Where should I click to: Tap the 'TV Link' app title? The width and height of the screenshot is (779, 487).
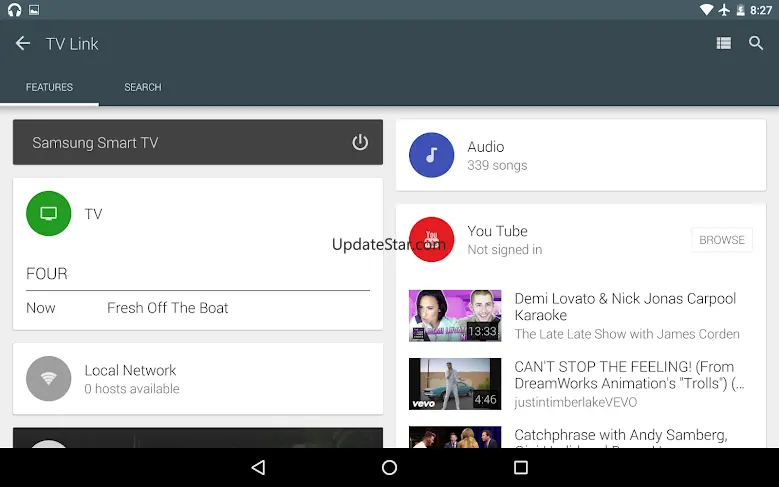(x=72, y=44)
